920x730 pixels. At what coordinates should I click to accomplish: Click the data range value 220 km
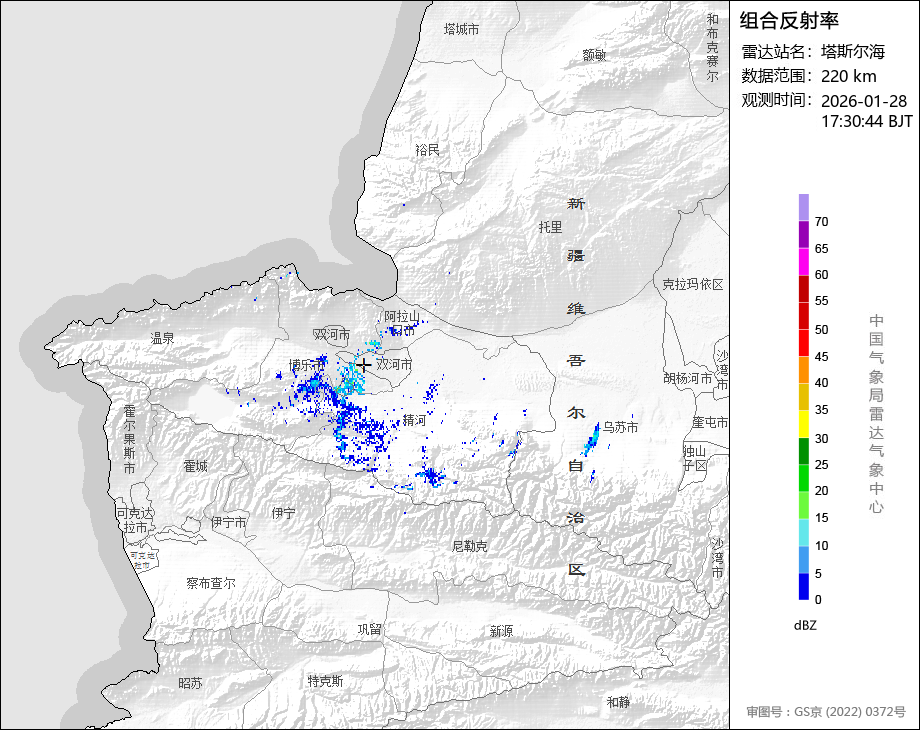point(848,76)
